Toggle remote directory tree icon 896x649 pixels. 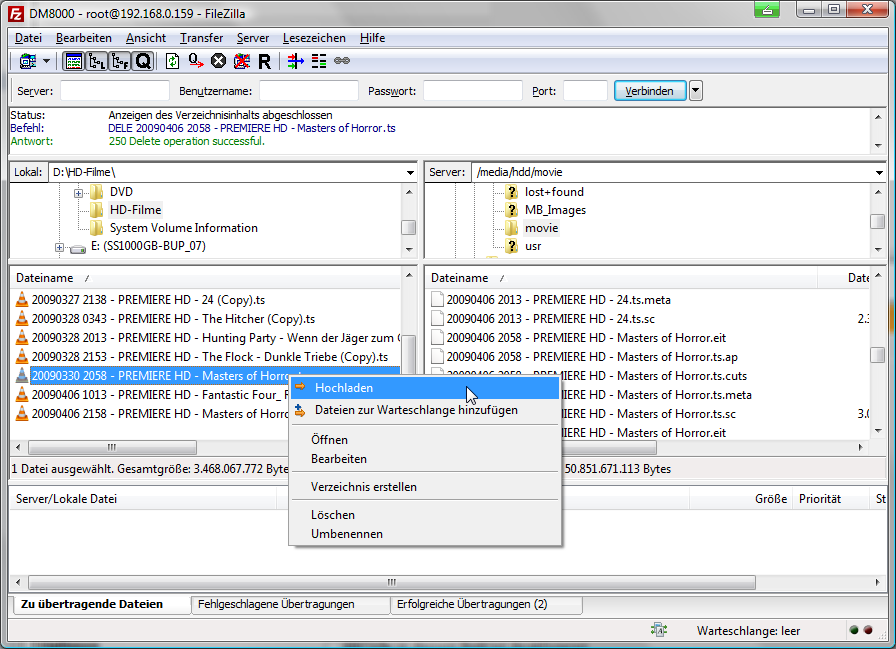[x=120, y=61]
